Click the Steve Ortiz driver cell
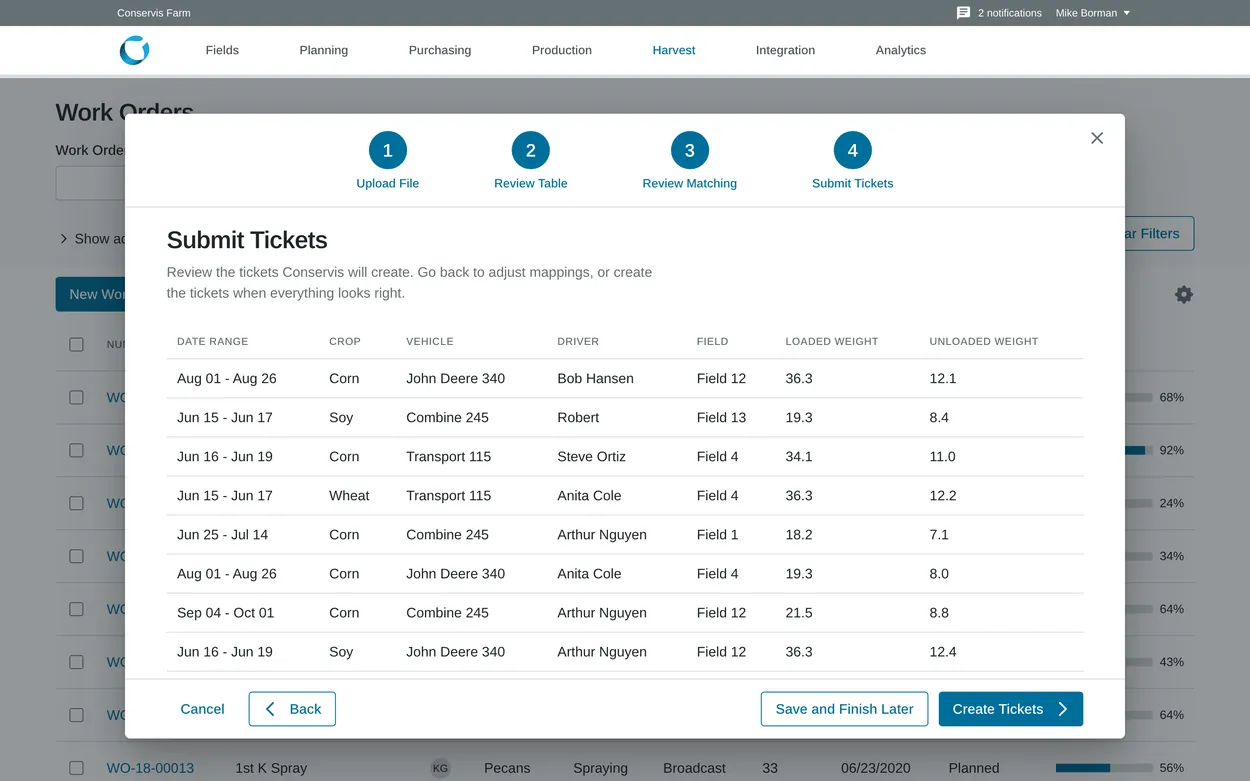 (x=591, y=456)
